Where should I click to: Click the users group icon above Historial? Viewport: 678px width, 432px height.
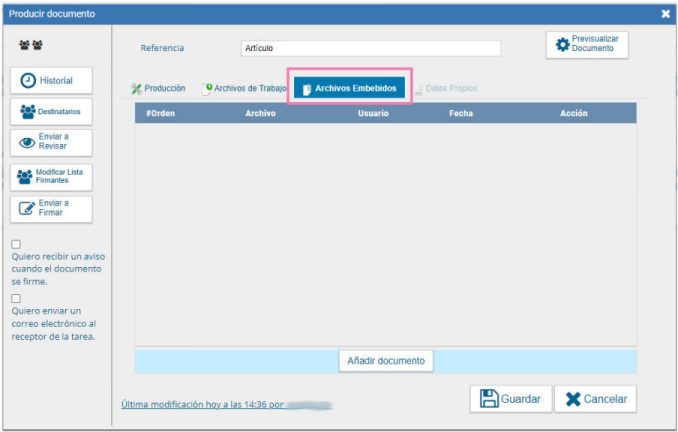click(x=31, y=46)
